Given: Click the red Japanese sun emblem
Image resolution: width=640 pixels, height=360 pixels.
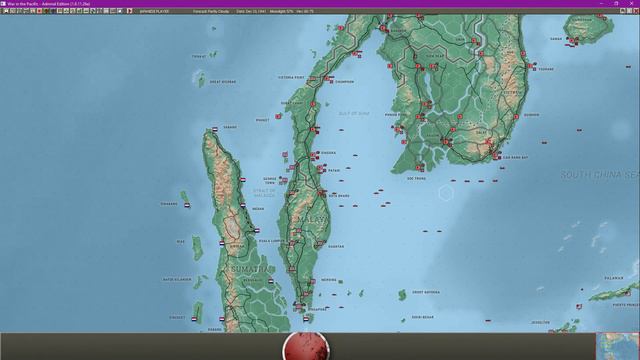Looking at the screenshot, I should [x=306, y=347].
